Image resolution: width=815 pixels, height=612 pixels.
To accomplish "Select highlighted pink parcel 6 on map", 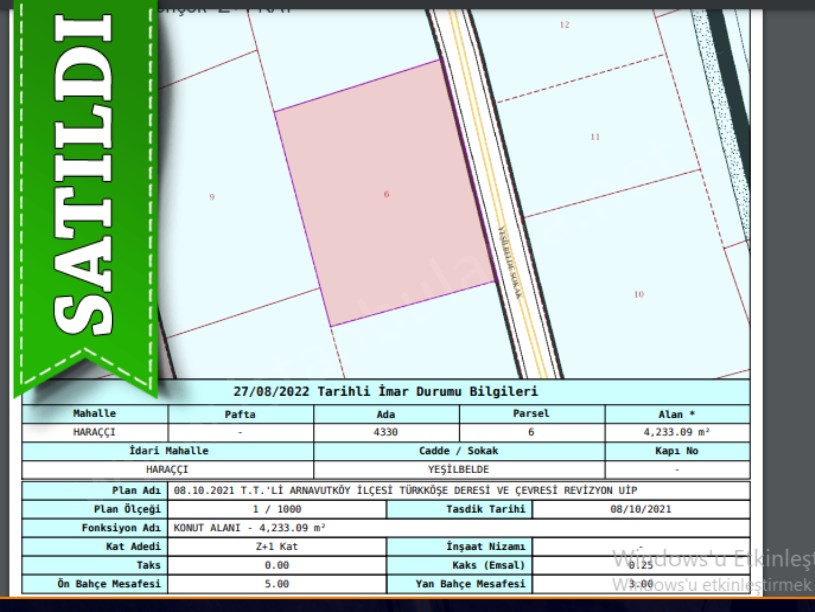I will (385, 194).
